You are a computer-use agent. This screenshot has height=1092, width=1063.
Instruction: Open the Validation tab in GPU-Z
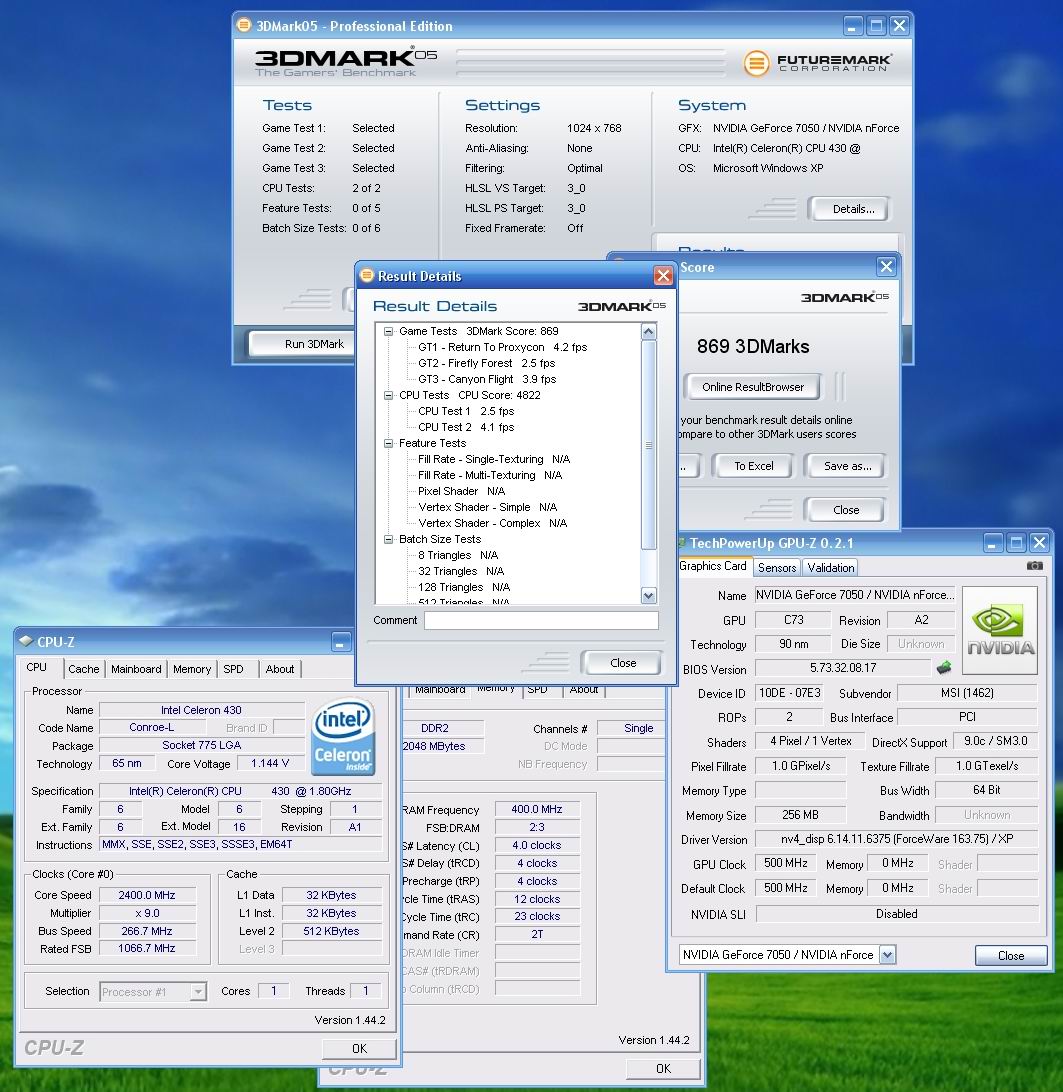(830, 568)
